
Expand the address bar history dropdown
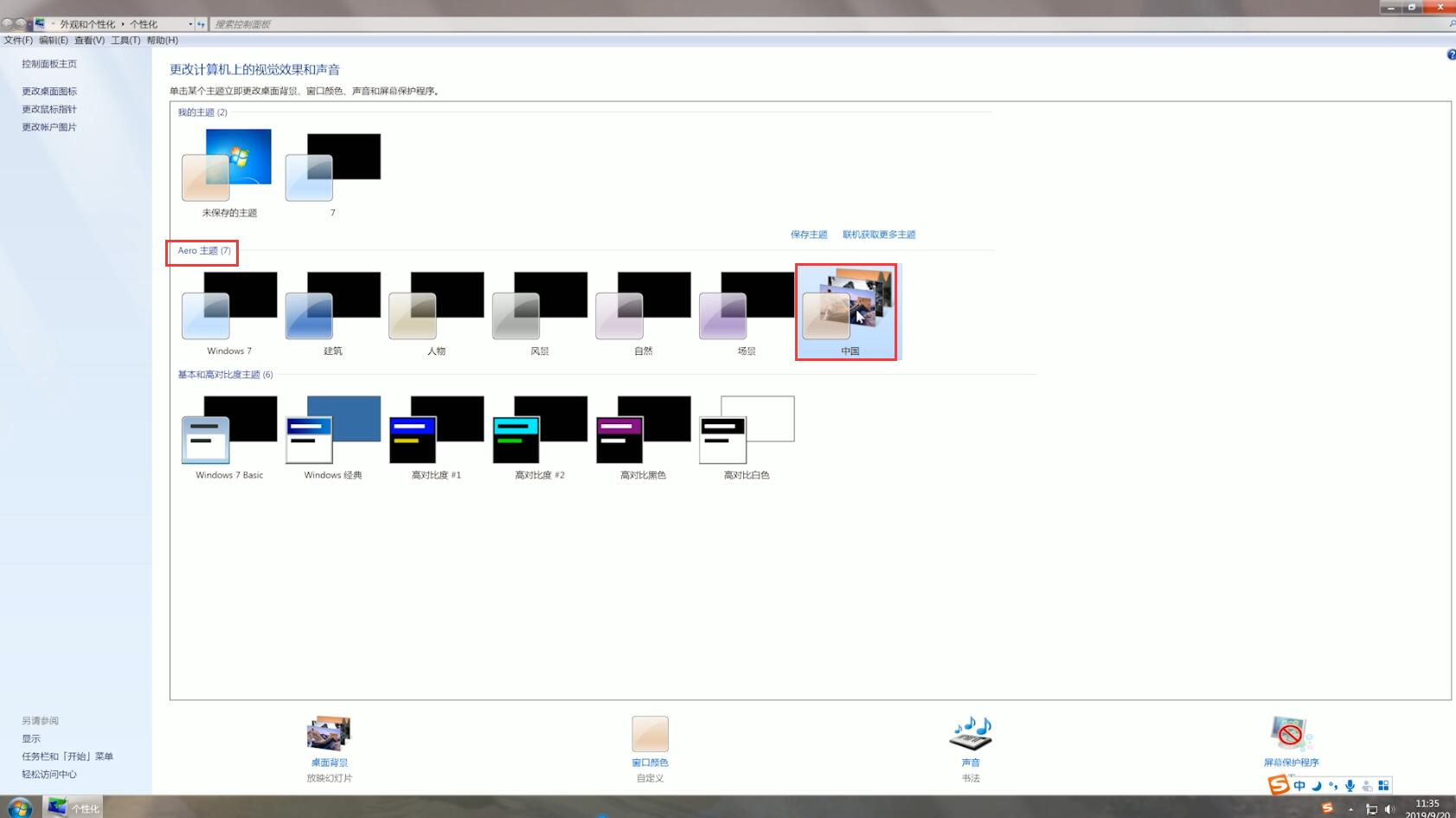pos(190,24)
